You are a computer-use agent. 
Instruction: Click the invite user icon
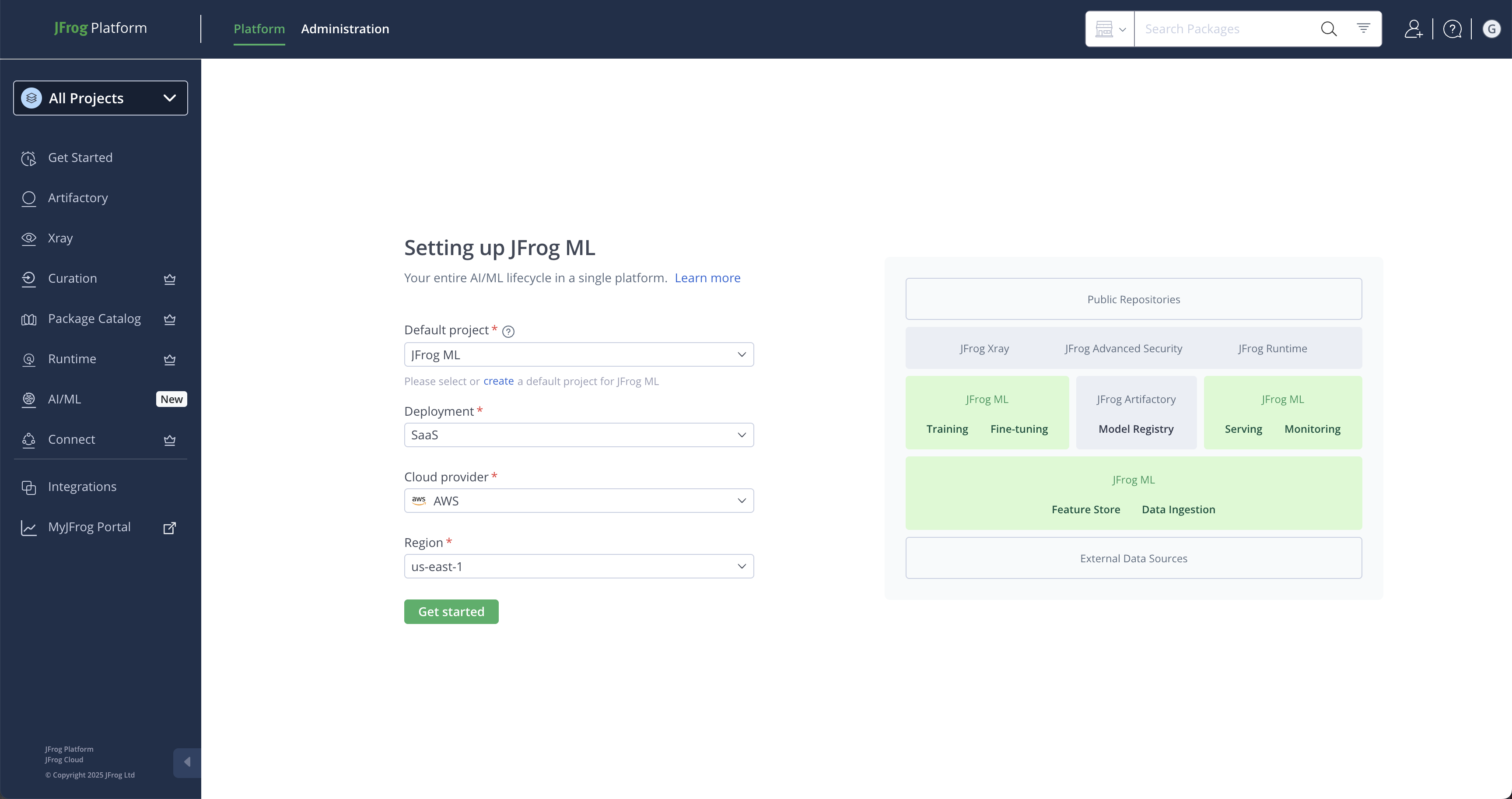tap(1414, 29)
